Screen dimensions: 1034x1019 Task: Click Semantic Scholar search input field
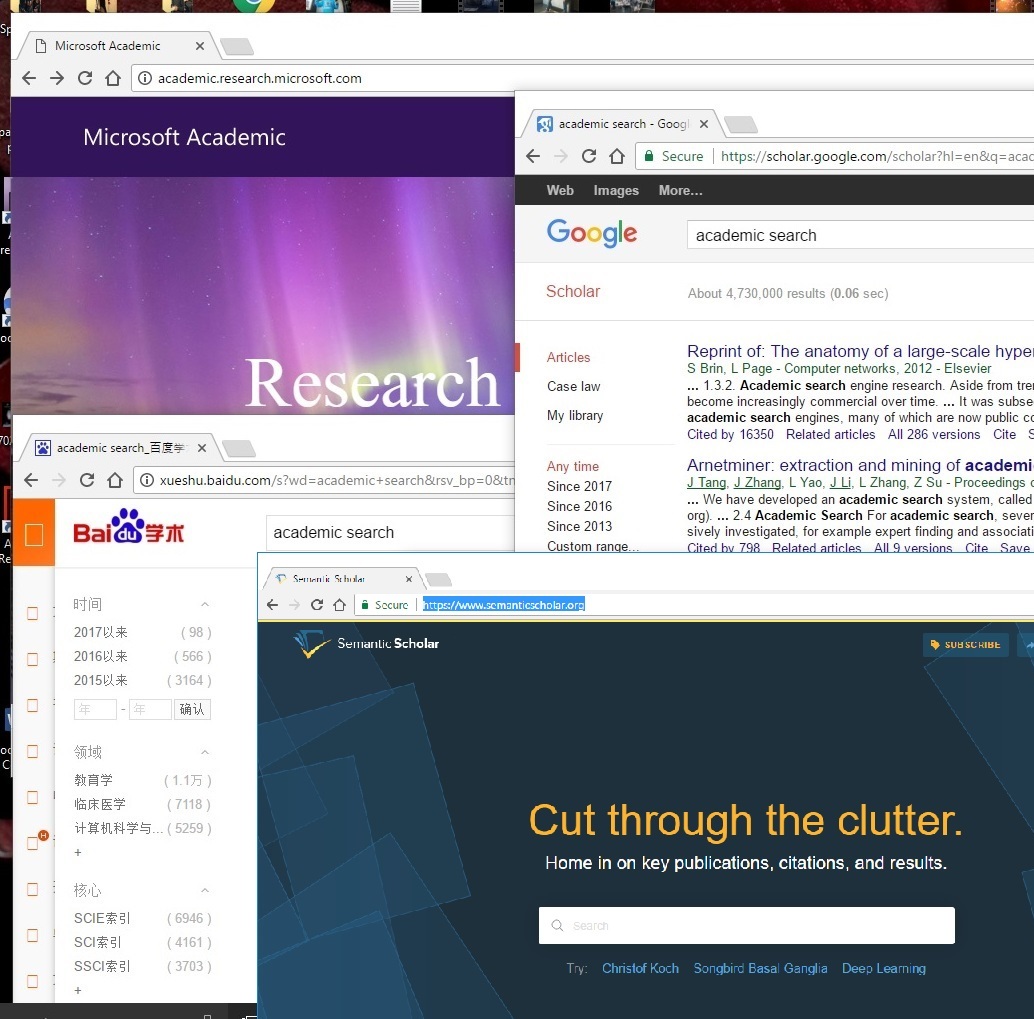pyautogui.click(x=746, y=925)
